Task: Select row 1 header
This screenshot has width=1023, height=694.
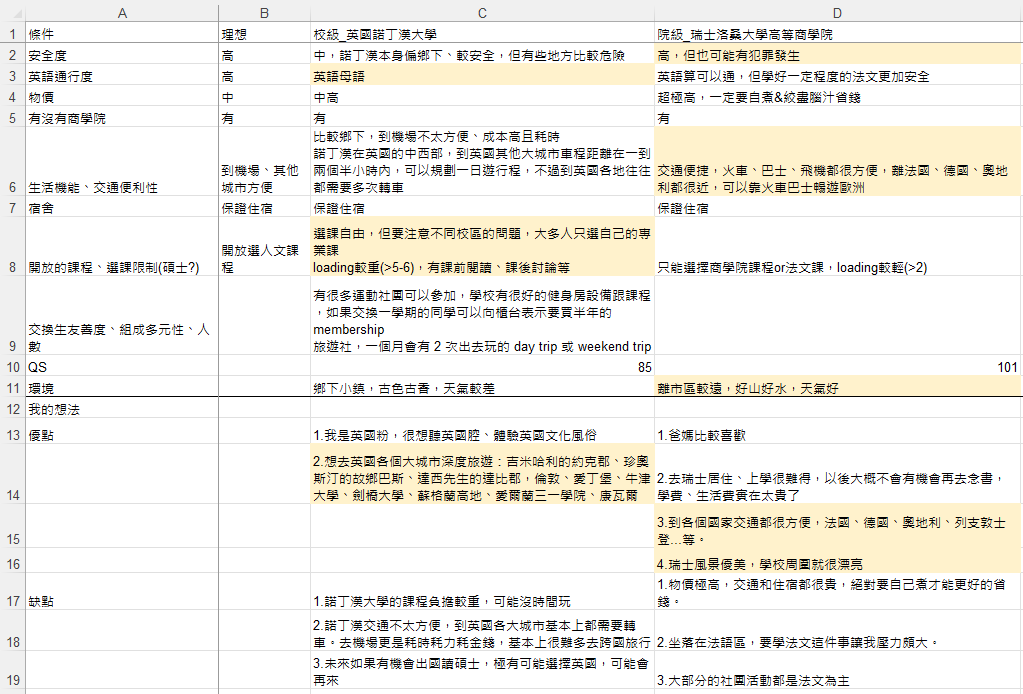Action: pyautogui.click(x=12, y=34)
